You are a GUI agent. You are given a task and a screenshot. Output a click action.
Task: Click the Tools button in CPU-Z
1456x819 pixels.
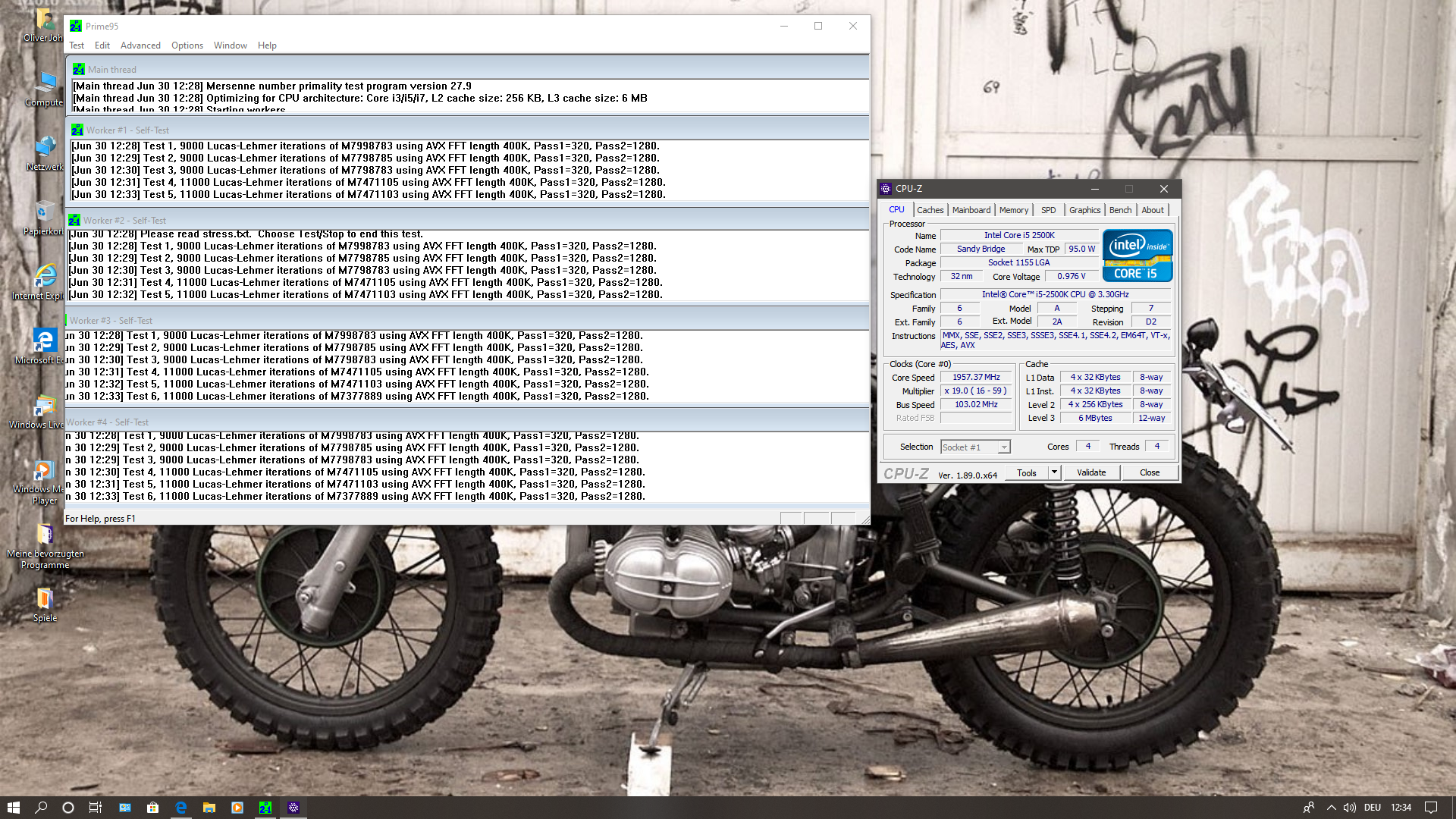click(x=1027, y=472)
